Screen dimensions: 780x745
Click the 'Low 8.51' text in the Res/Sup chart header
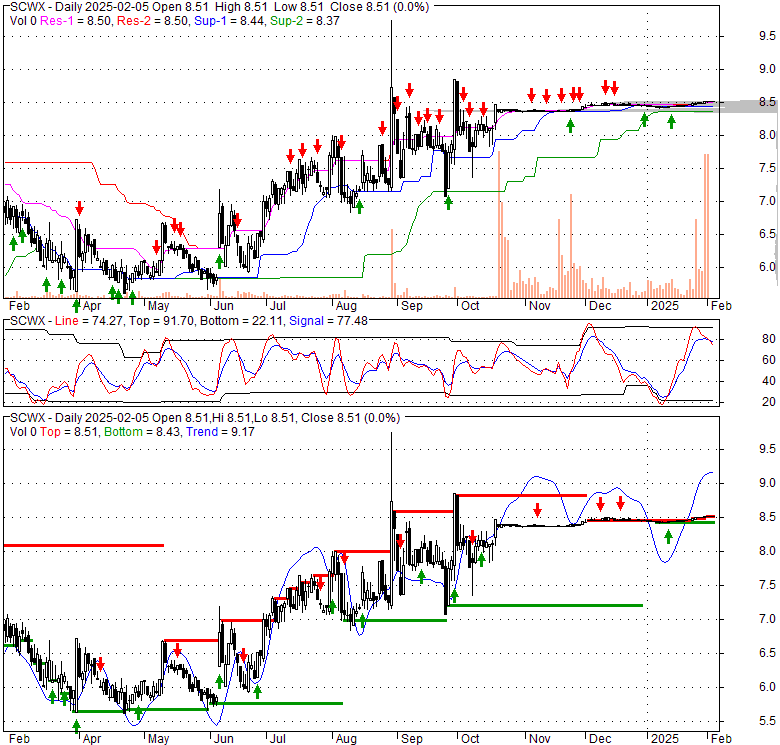[x=297, y=7]
